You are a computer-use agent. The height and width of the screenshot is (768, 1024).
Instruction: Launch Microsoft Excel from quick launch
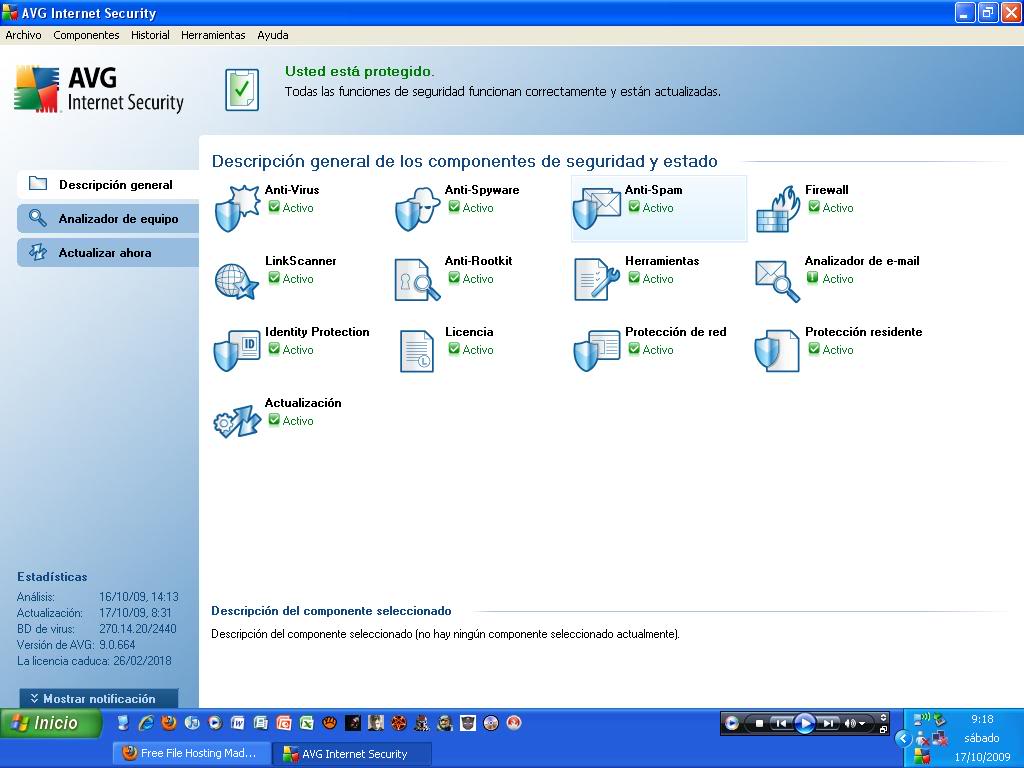coord(306,723)
